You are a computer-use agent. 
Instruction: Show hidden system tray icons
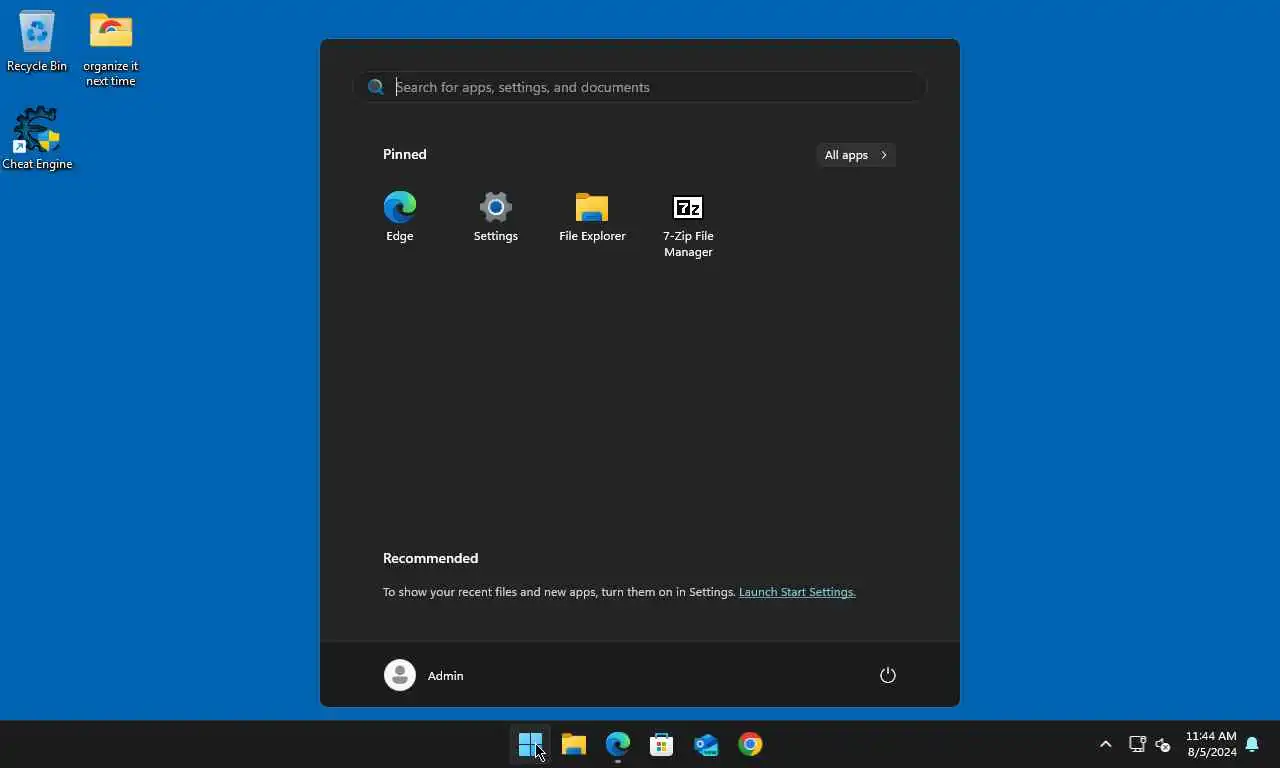1105,744
